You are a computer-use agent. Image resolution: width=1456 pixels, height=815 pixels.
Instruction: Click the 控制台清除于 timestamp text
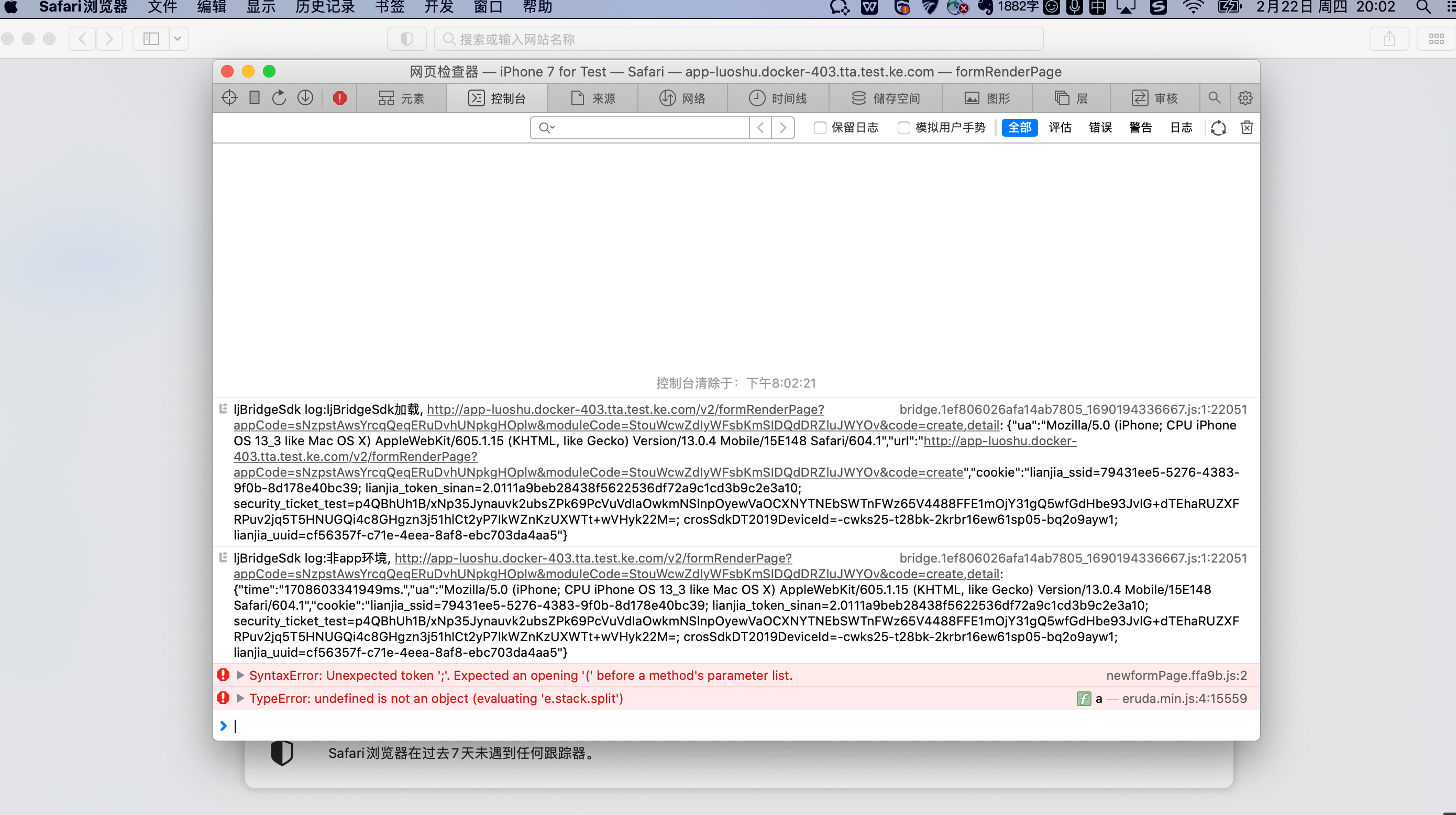[x=736, y=383]
